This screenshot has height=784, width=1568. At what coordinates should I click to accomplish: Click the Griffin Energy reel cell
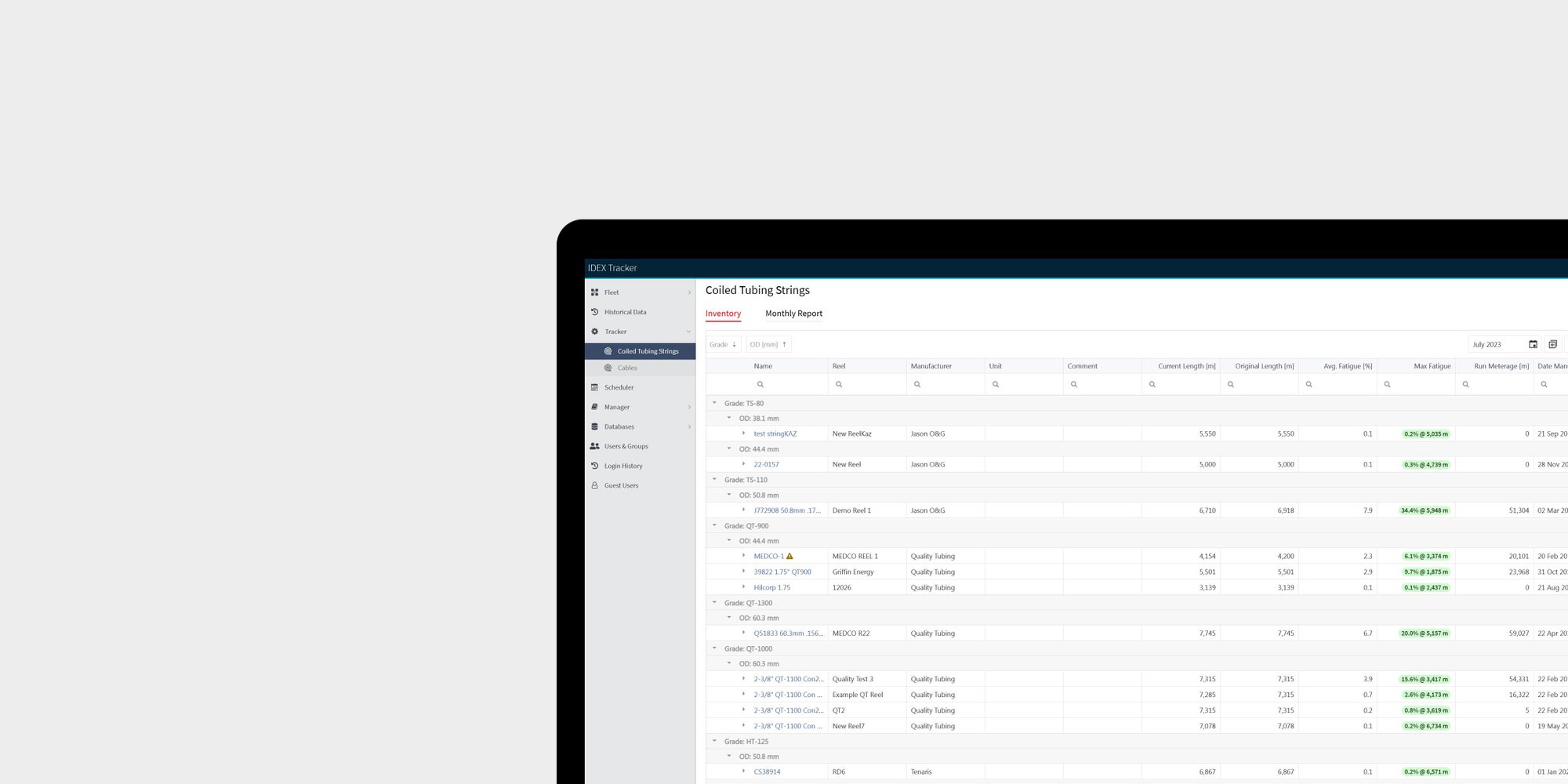pos(866,572)
